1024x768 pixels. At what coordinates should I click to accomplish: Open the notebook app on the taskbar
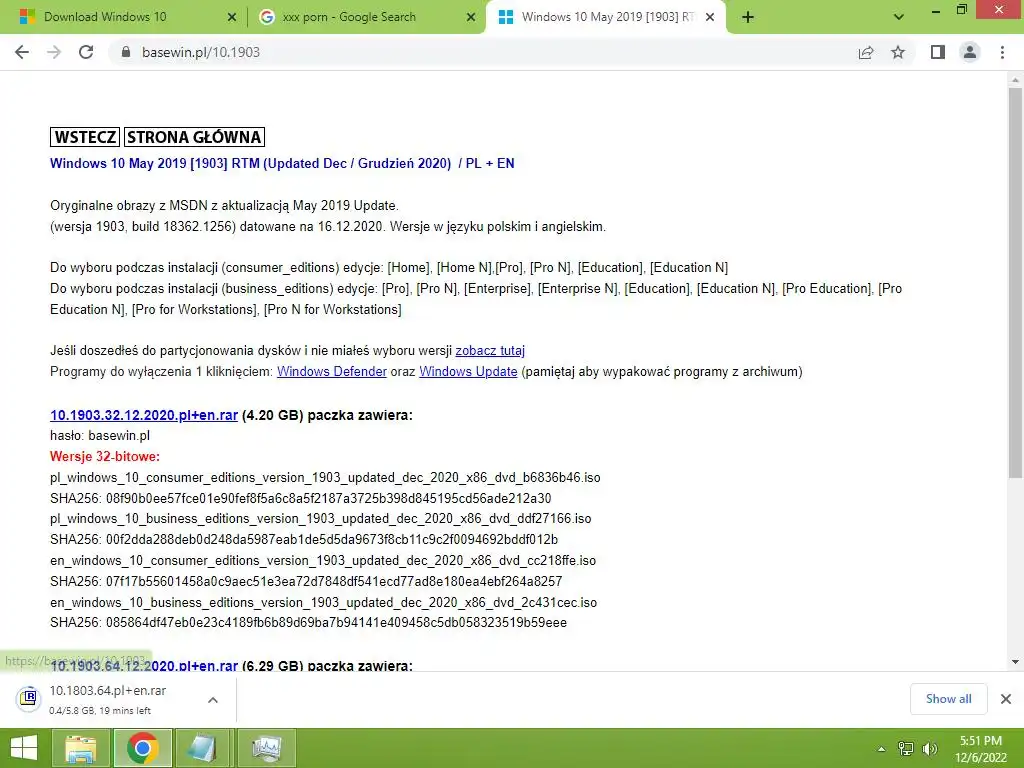[204, 748]
